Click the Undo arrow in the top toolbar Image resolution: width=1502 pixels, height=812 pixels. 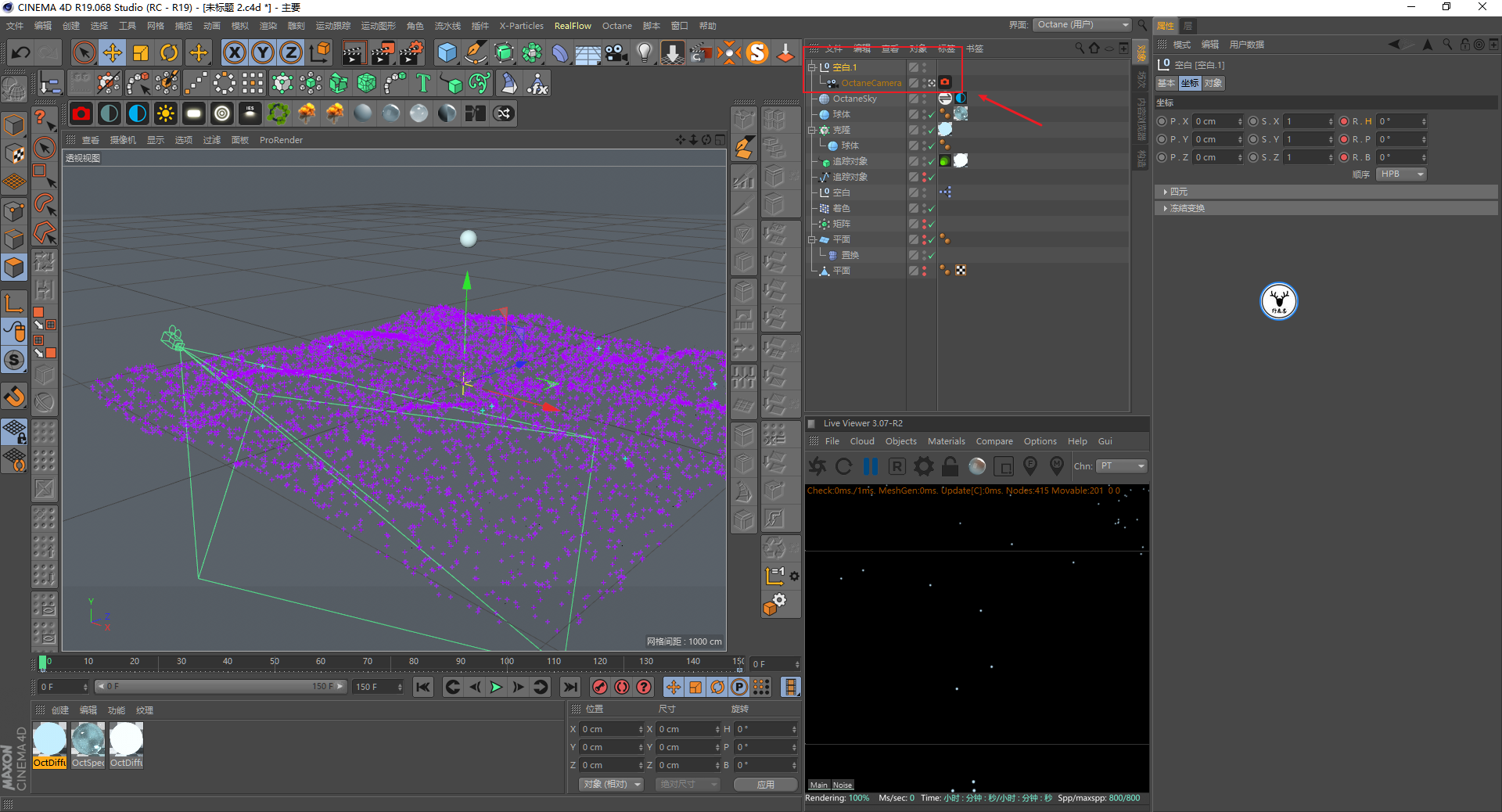point(21,53)
